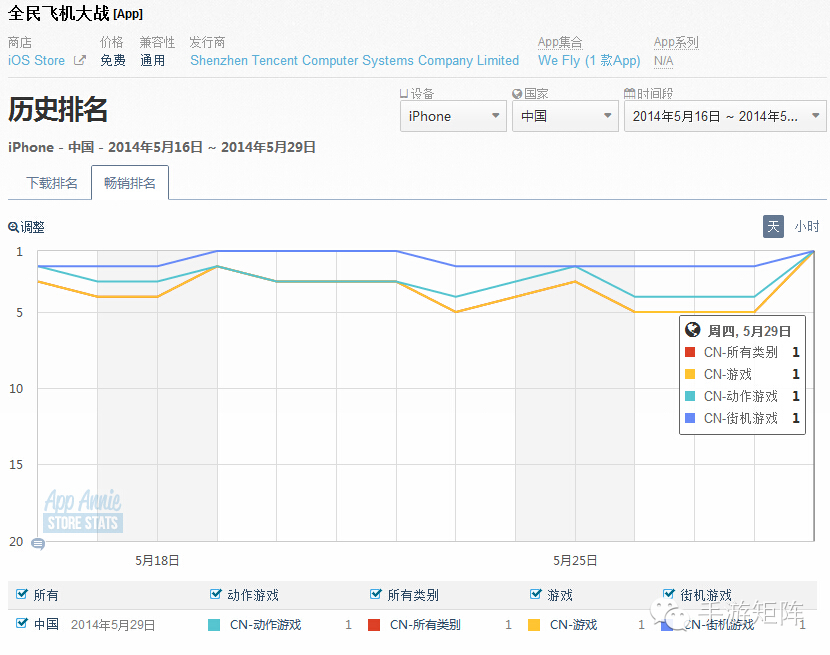Click CN-街机游戏 entry in tooltip

[x=741, y=418]
